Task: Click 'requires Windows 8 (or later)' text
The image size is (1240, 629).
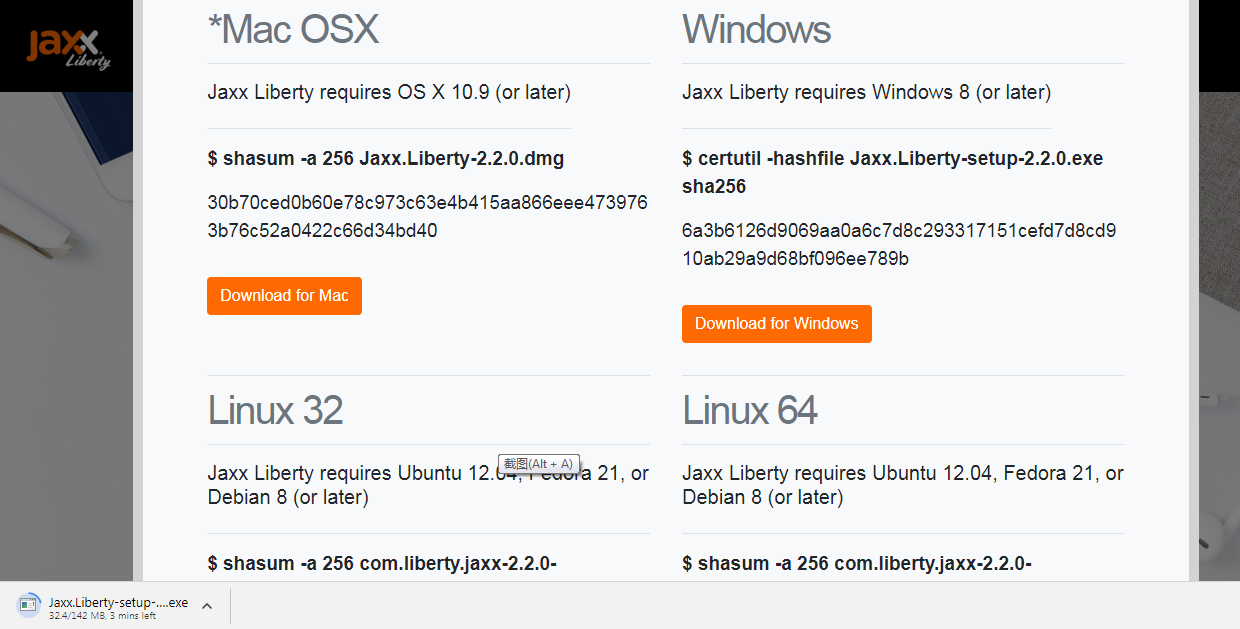Action: click(922, 92)
